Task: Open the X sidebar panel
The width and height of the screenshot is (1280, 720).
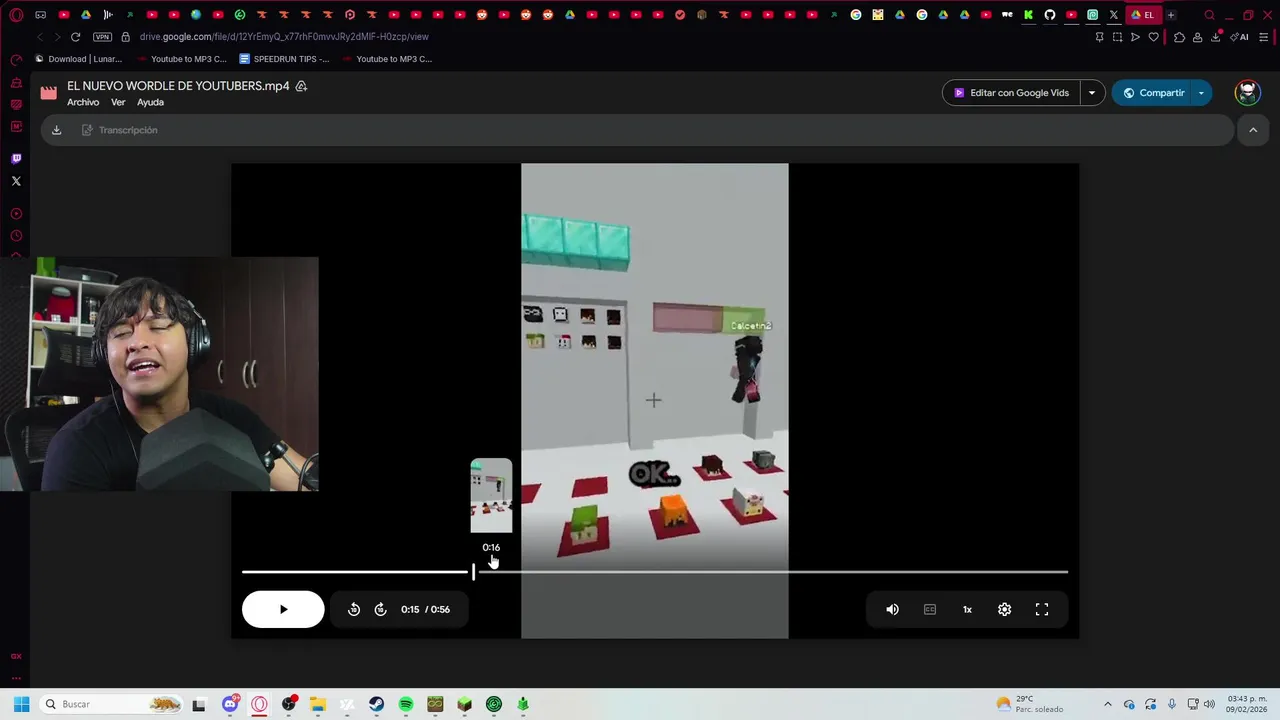Action: 16,181
